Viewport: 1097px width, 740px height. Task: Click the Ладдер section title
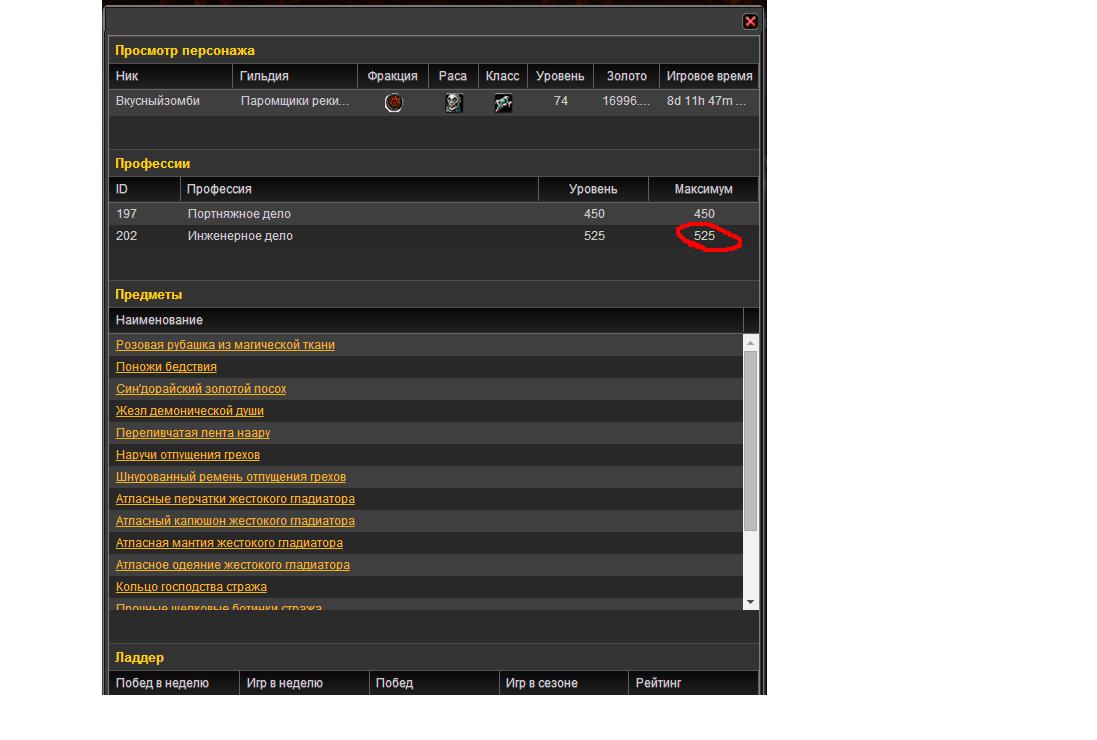coord(139,657)
